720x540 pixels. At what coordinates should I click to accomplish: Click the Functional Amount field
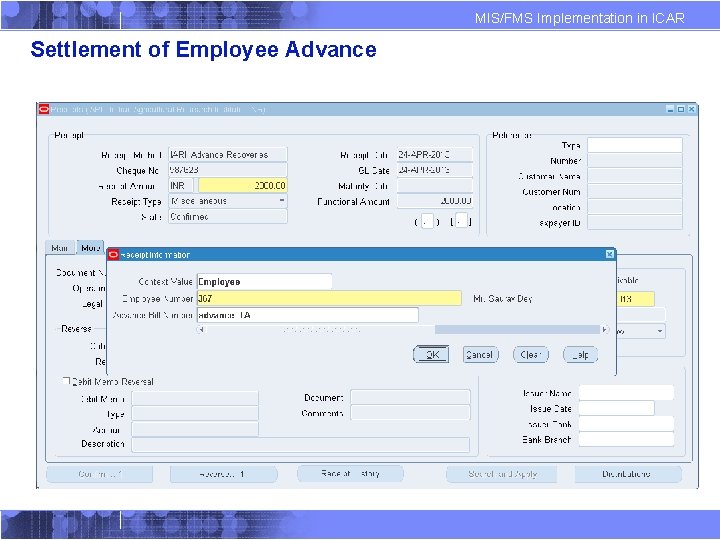(x=434, y=201)
